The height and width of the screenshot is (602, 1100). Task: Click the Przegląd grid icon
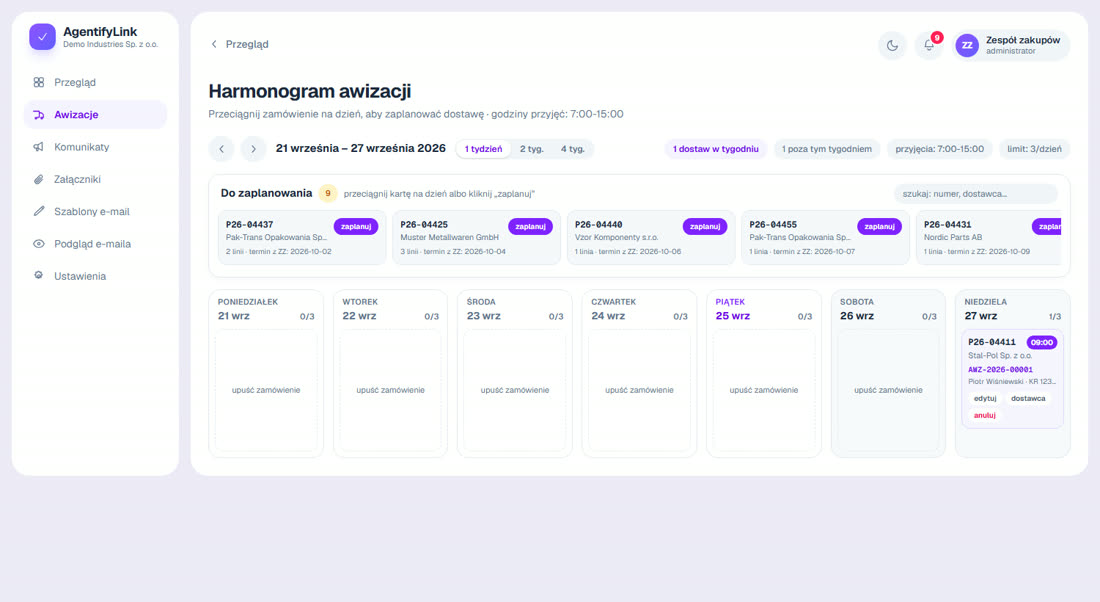point(39,82)
